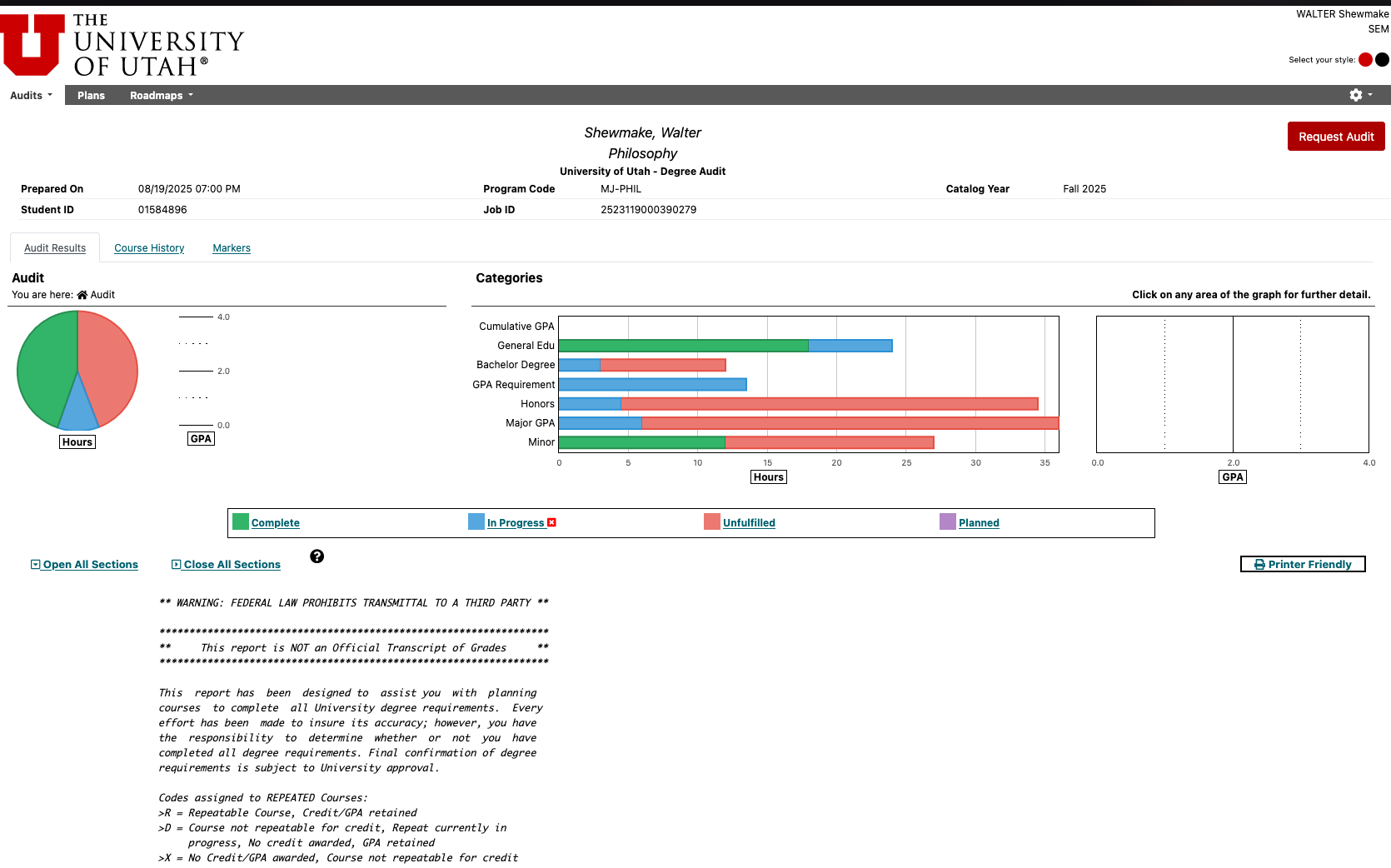
Task: Collapse all with Close All Sections
Action: point(226,565)
